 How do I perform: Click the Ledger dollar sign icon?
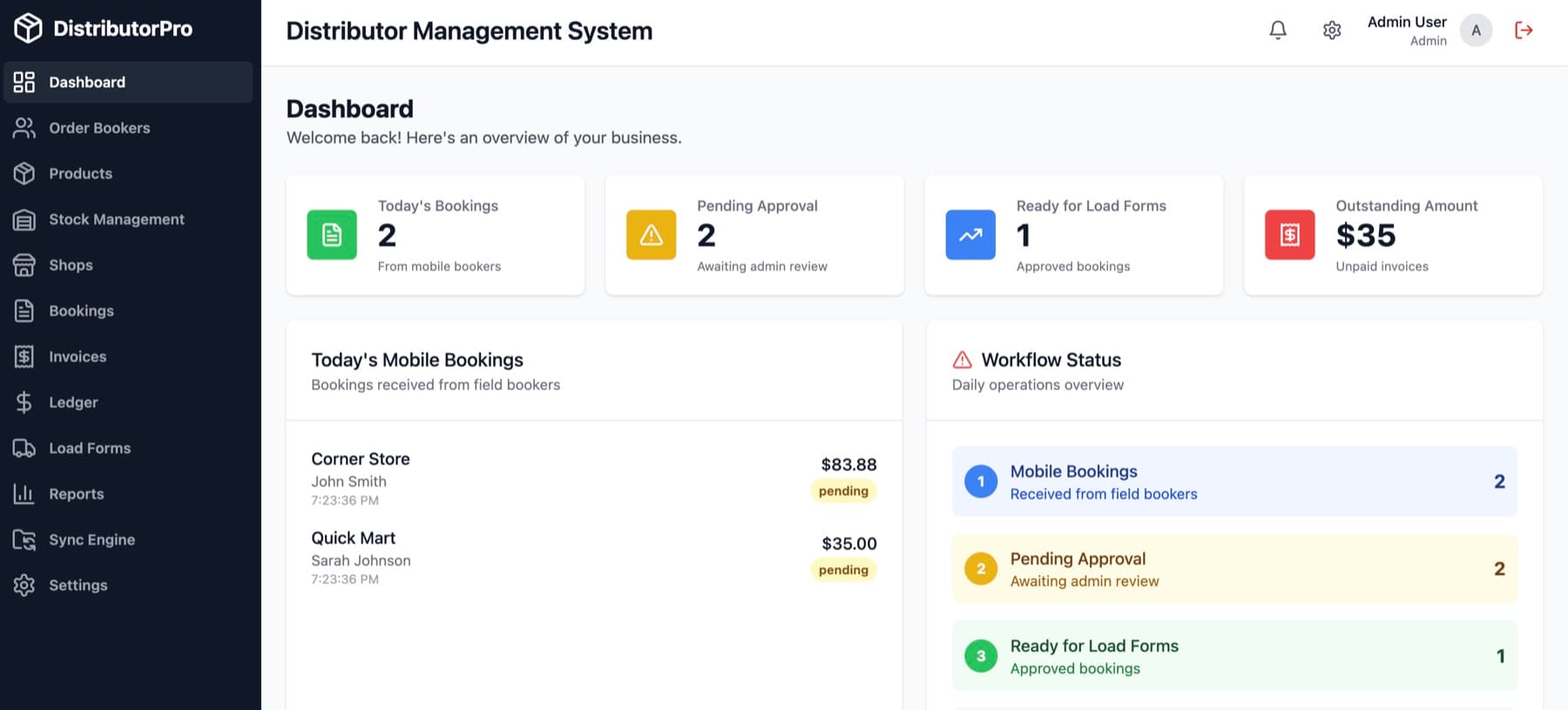tap(24, 402)
